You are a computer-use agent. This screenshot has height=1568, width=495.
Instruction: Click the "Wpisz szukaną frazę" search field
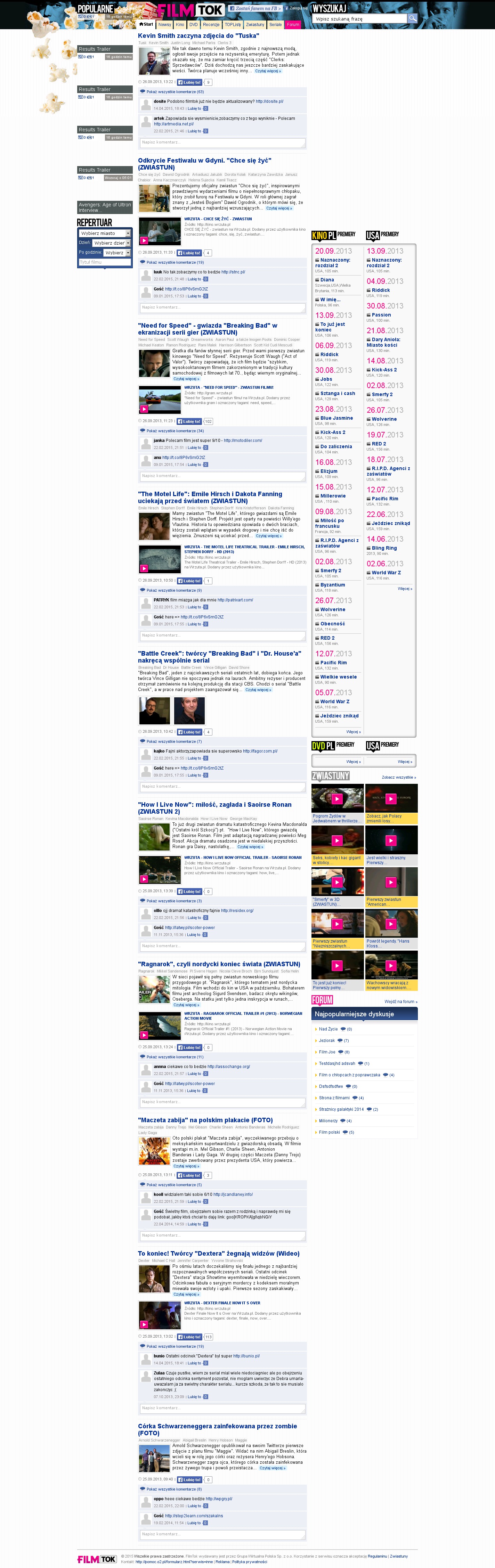pyautogui.click(x=359, y=19)
